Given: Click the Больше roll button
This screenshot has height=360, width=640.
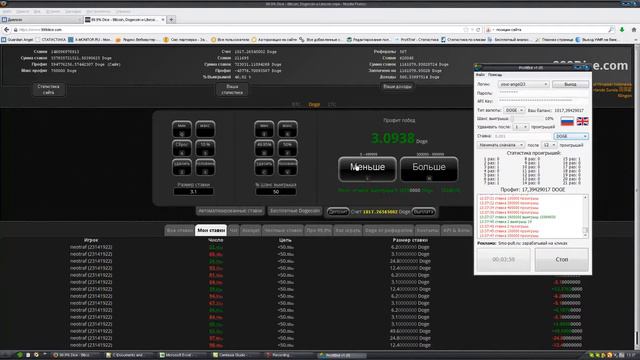Looking at the screenshot, I should (429, 169).
